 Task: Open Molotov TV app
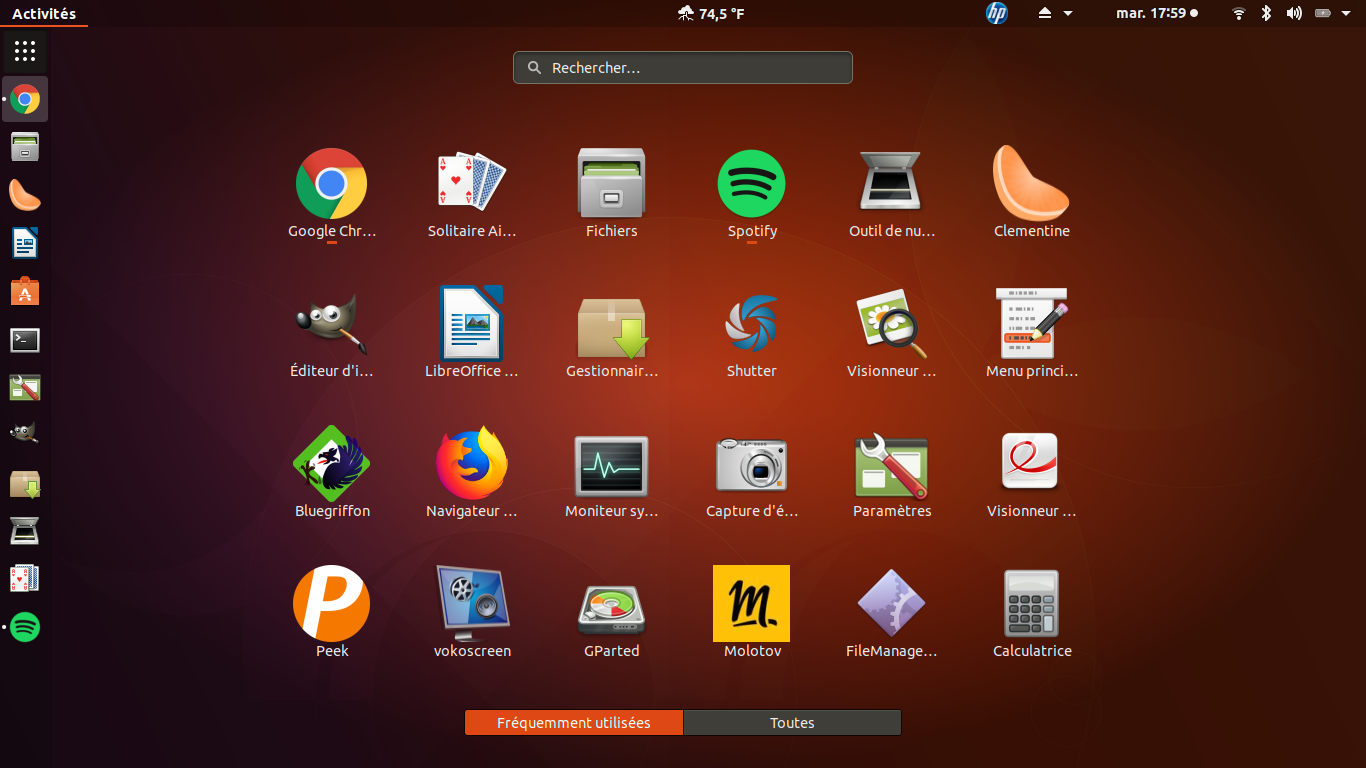tap(751, 604)
